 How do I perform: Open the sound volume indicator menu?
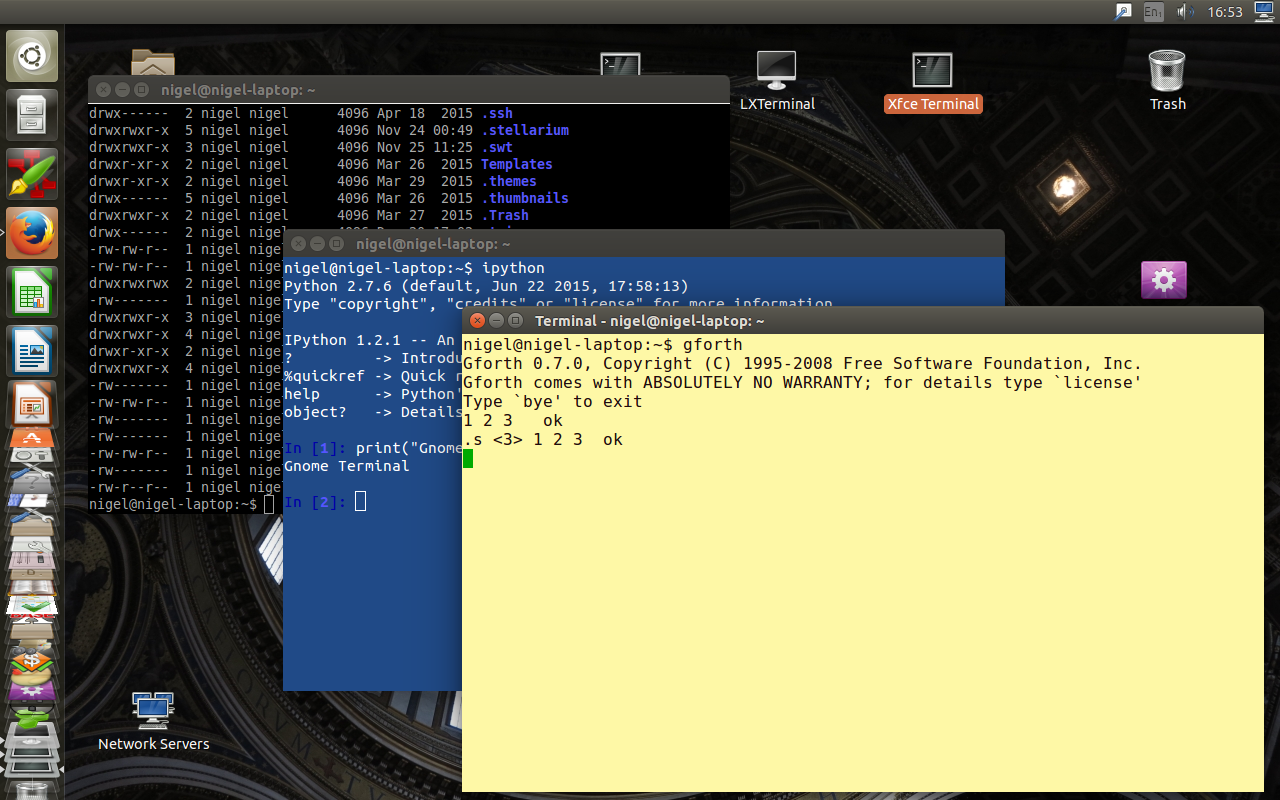(x=1186, y=12)
